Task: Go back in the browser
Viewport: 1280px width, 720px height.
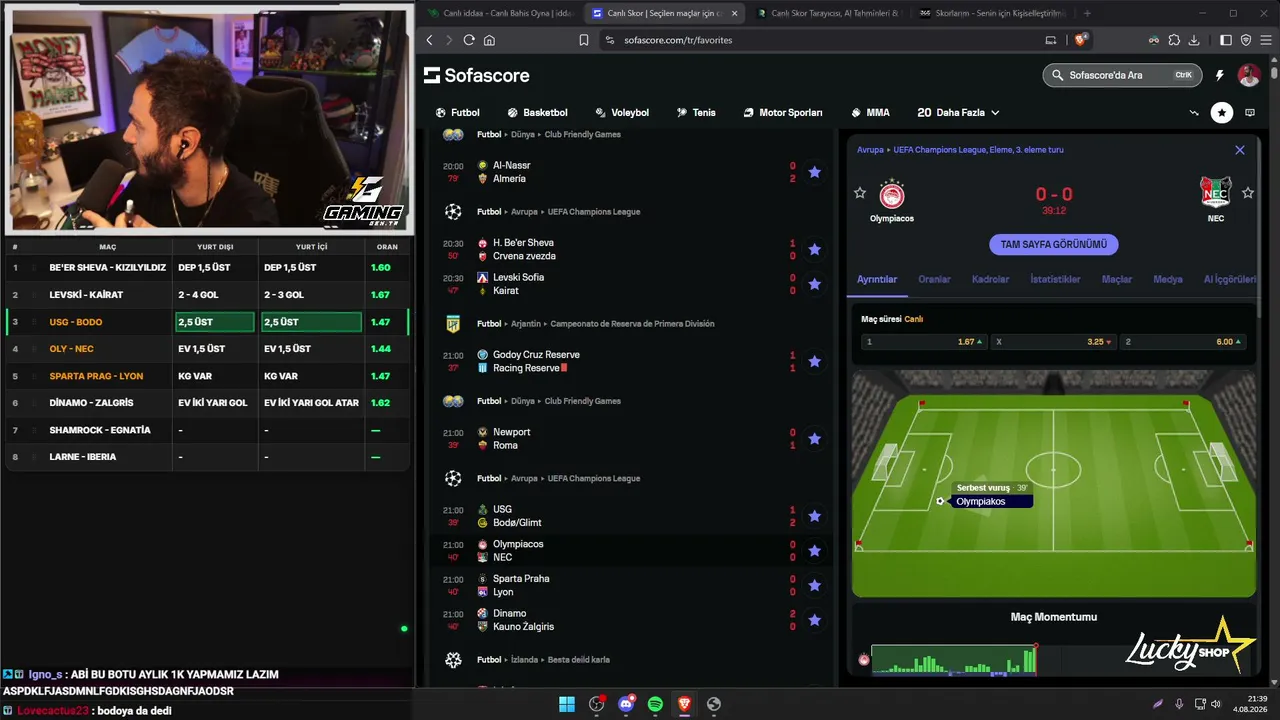Action: point(429,40)
